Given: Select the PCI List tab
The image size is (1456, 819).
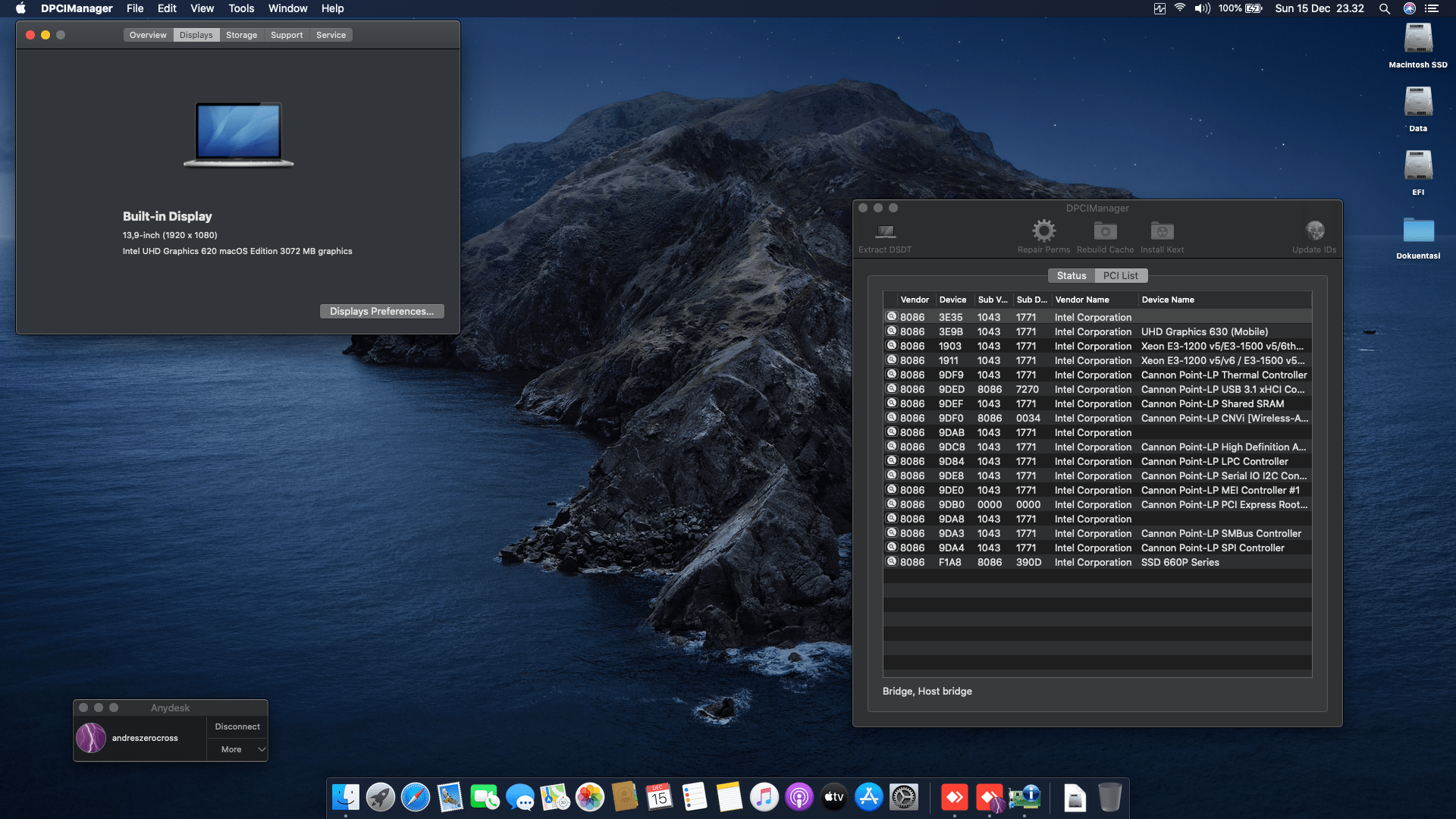Looking at the screenshot, I should pos(1120,275).
